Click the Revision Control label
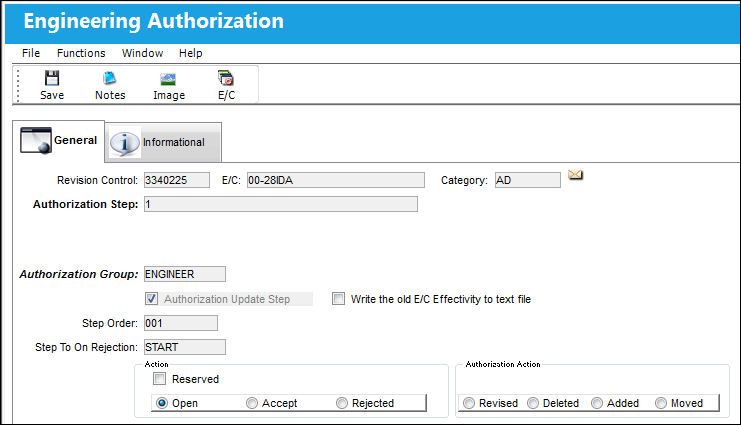Screen dimensions: 741x425 point(97,180)
